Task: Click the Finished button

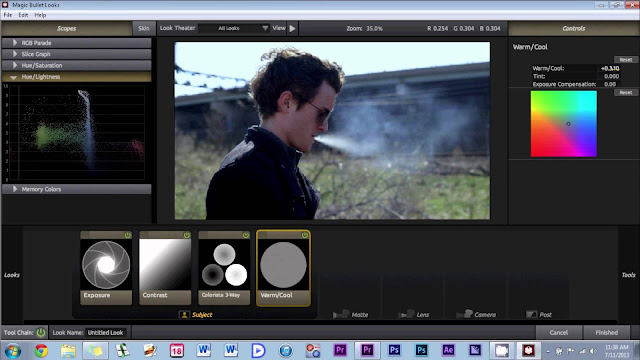Action: pos(607,333)
